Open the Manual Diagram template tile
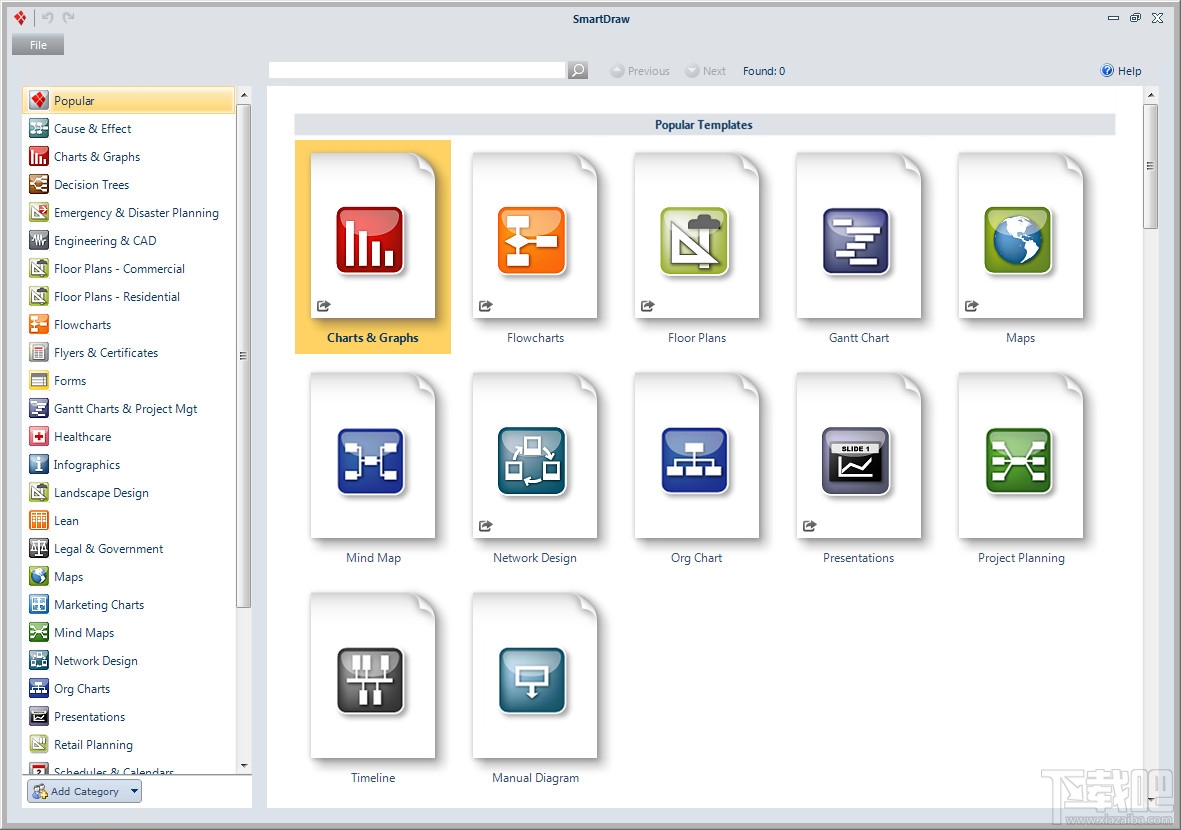The height and width of the screenshot is (830, 1181). 535,686
